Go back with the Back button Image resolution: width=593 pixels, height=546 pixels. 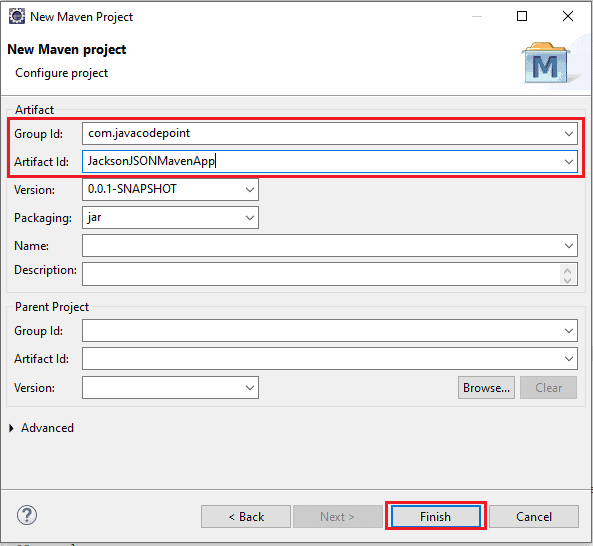pyautogui.click(x=246, y=517)
